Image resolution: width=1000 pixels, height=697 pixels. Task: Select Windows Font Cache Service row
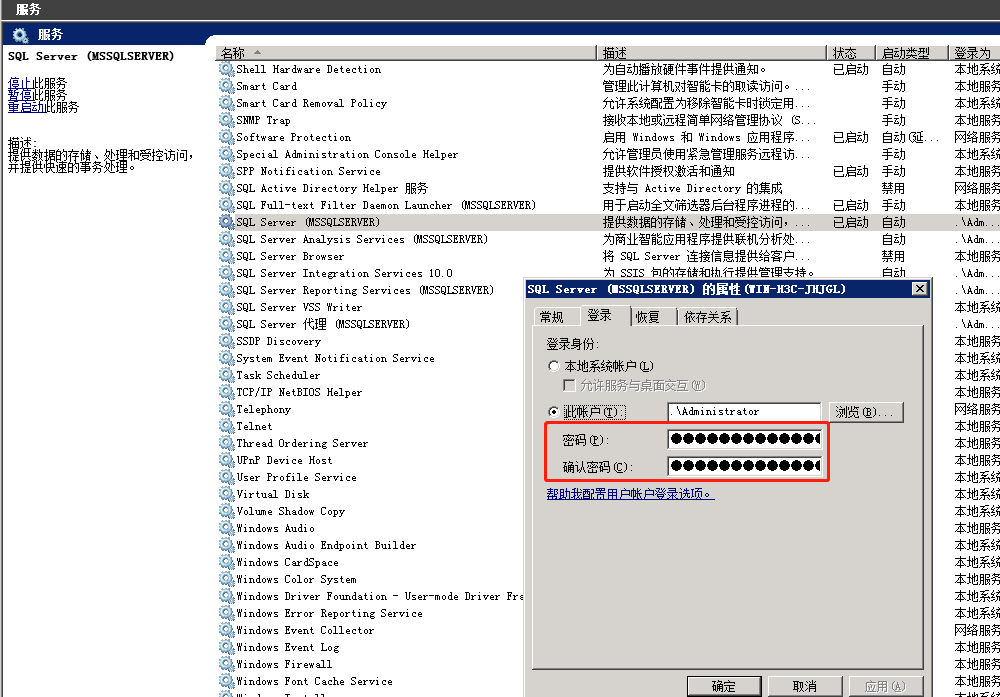tap(370, 681)
